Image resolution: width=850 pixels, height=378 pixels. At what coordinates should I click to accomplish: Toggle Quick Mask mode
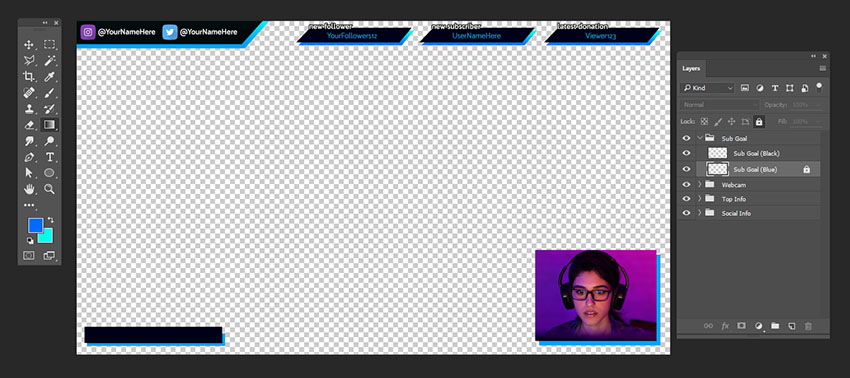click(x=29, y=255)
